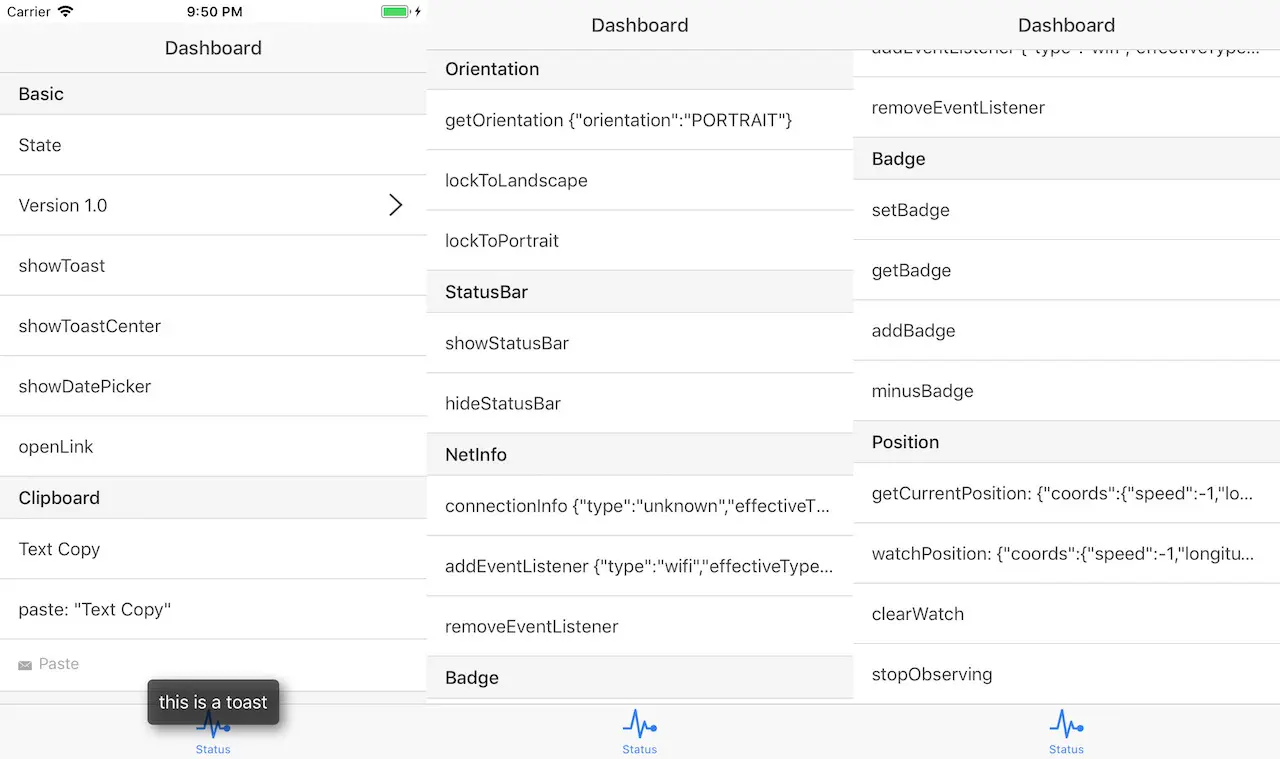Viewport: 1280px width, 759px height.
Task: Select the Status tab label below the toast
Action: (x=213, y=749)
